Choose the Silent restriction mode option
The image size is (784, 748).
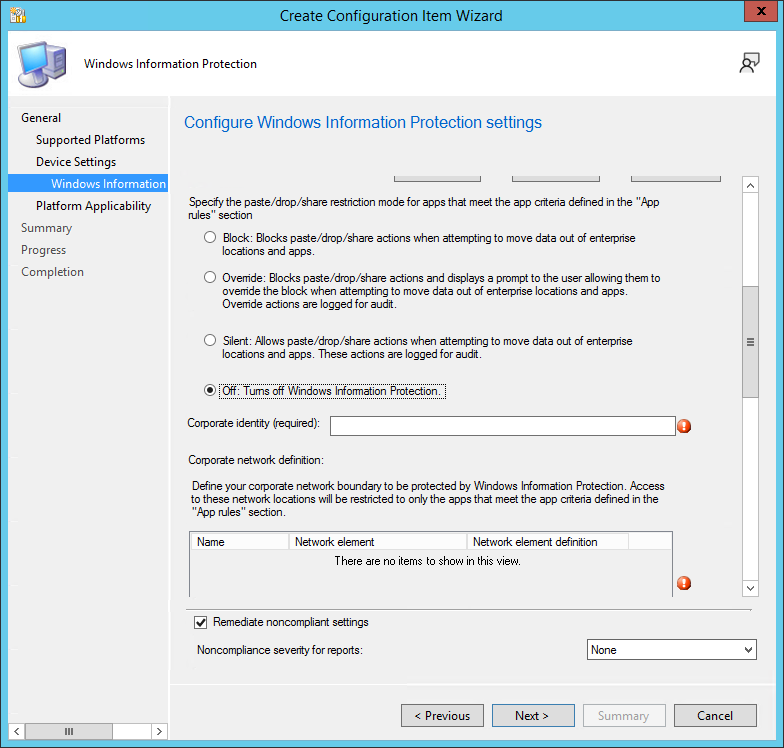210,340
